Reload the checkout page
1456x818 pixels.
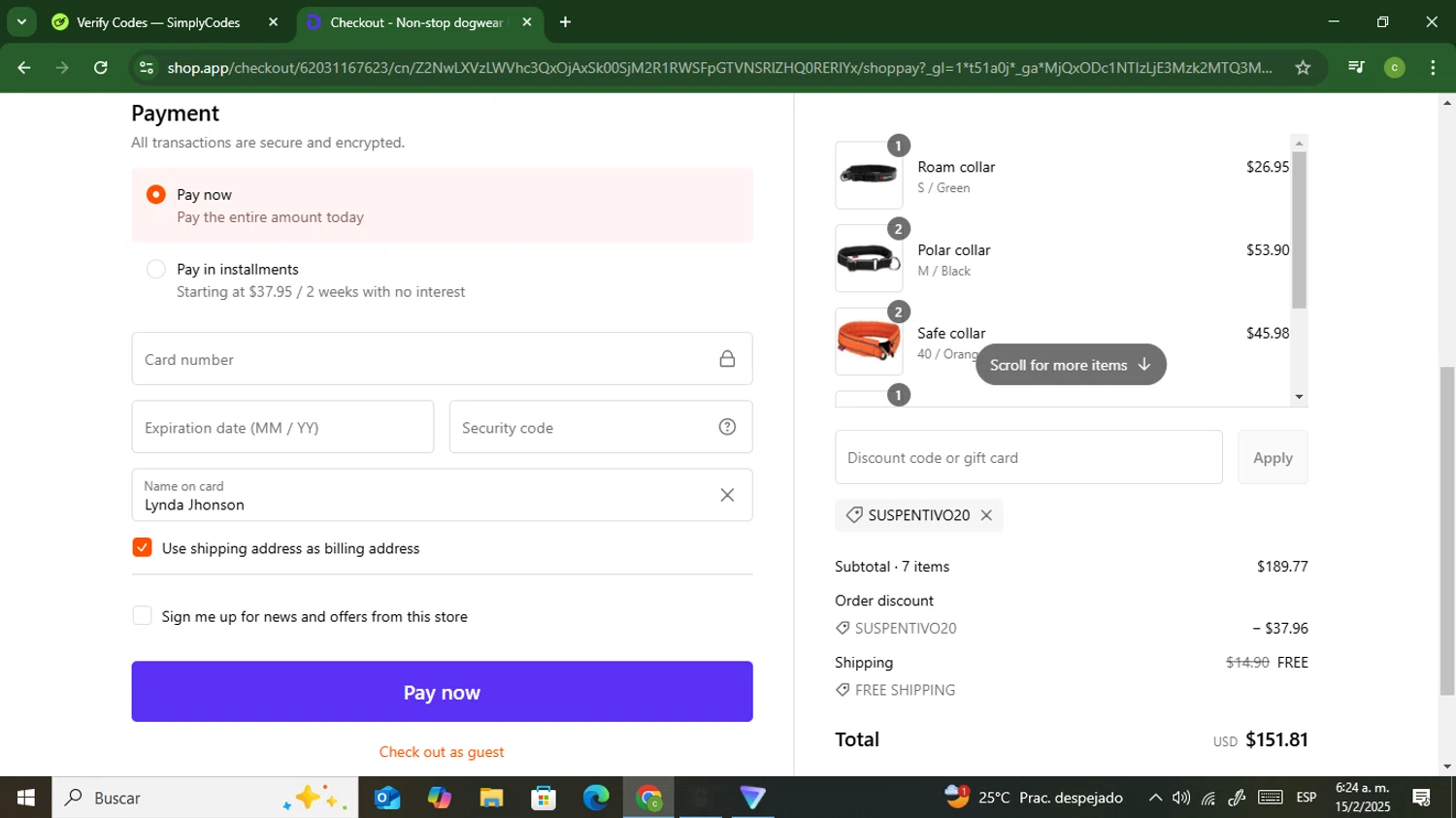[x=100, y=67]
